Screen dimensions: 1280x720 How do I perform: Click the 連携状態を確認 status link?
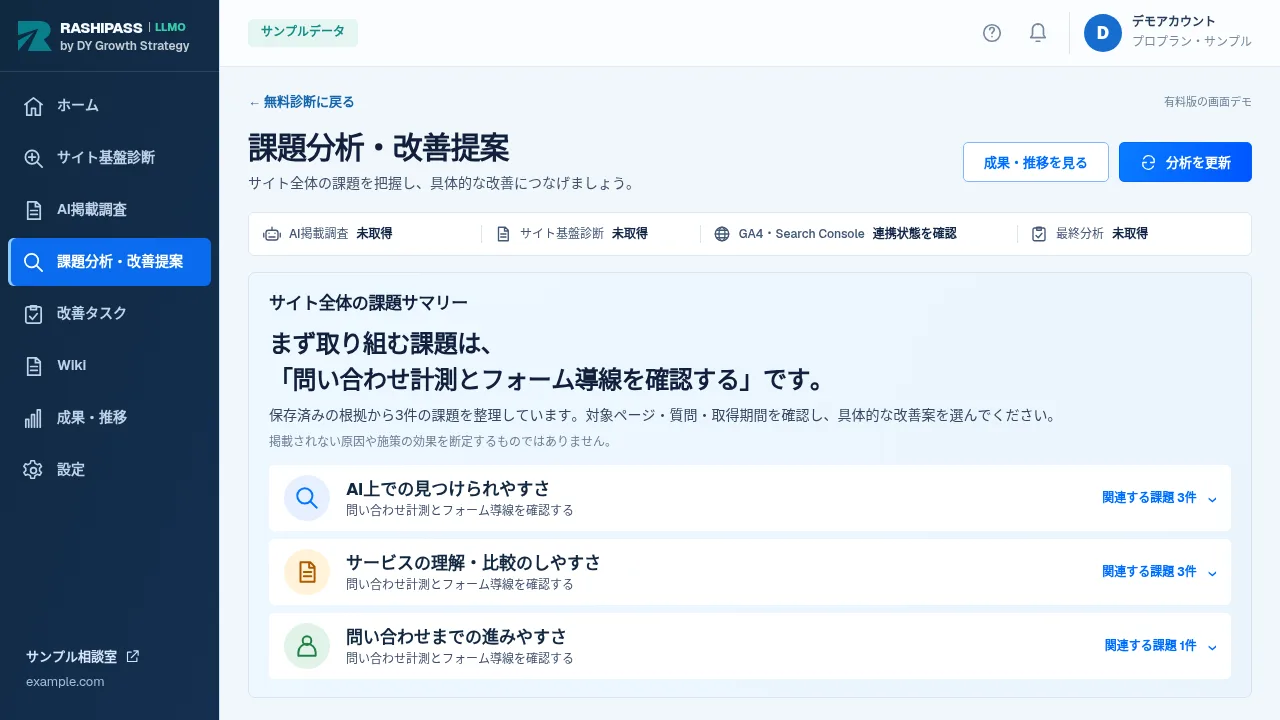(914, 234)
